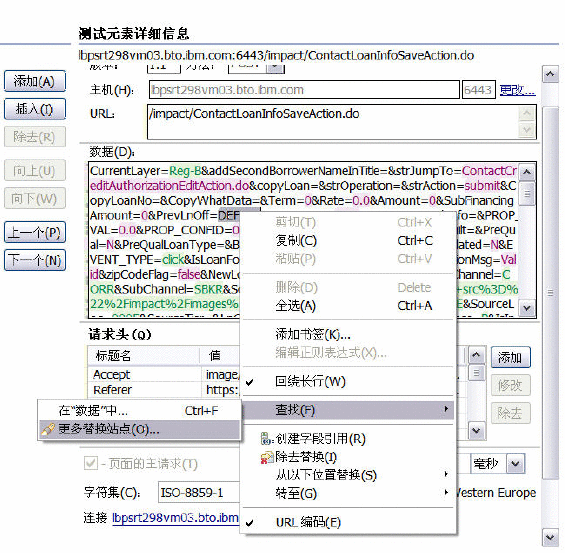Toggle 页面的主请求(T) checkbox
Image resolution: width=565 pixels, height=553 pixels.
pos(91,463)
